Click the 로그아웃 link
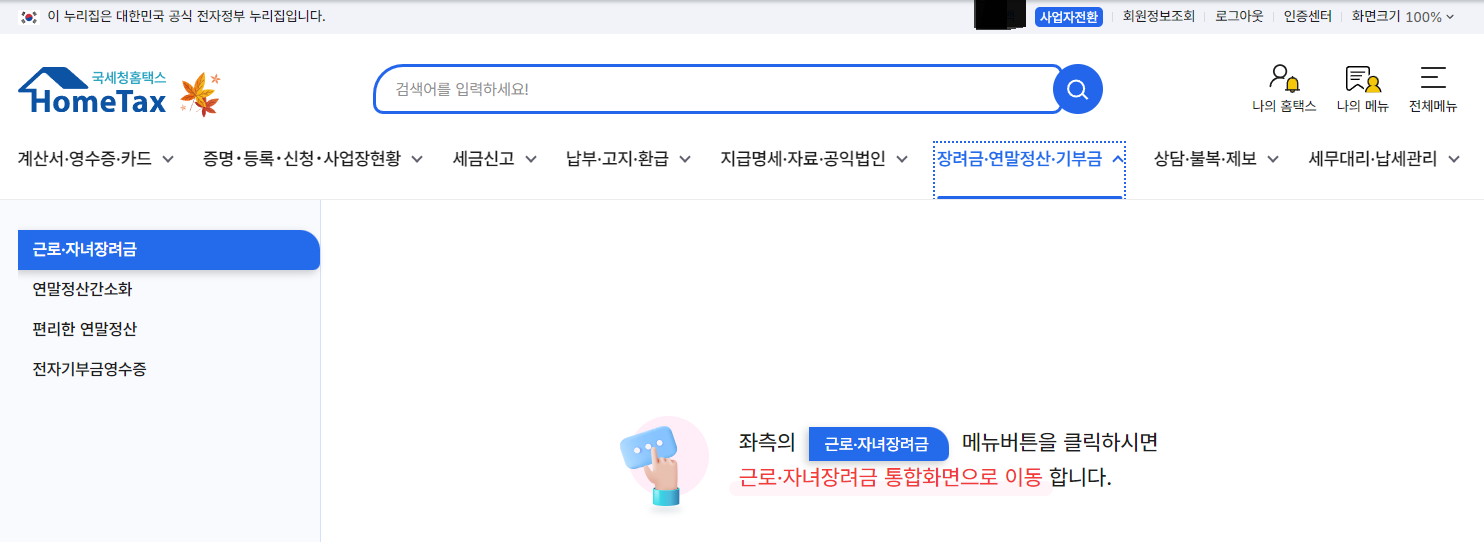This screenshot has height=542, width=1484. tap(1239, 17)
